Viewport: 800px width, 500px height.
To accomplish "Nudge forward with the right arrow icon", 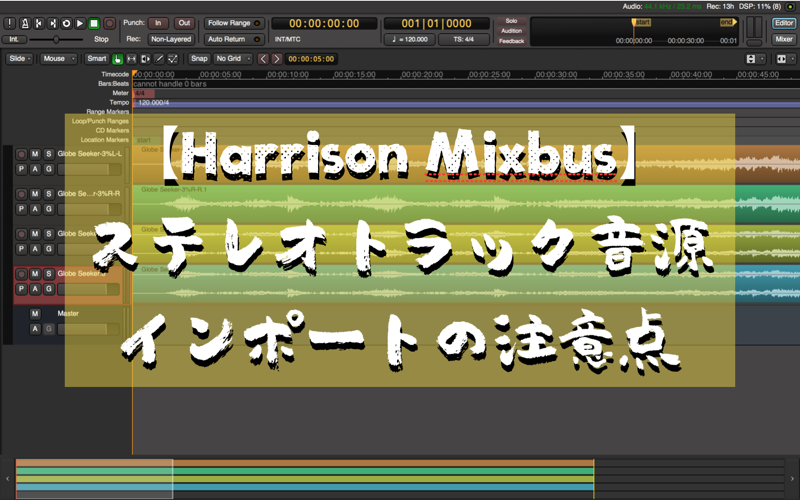I will coord(277,59).
